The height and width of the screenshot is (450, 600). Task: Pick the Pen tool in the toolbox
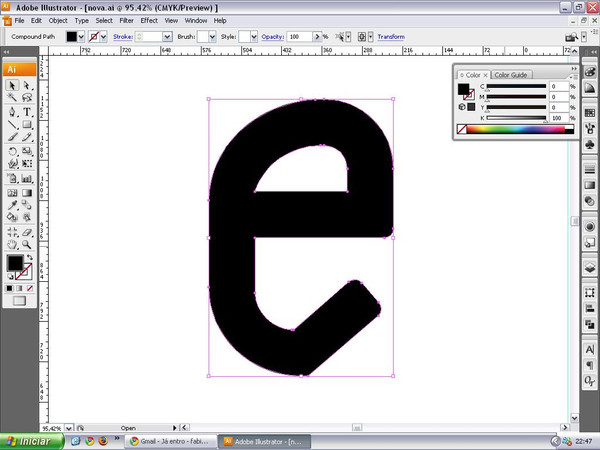coord(12,113)
